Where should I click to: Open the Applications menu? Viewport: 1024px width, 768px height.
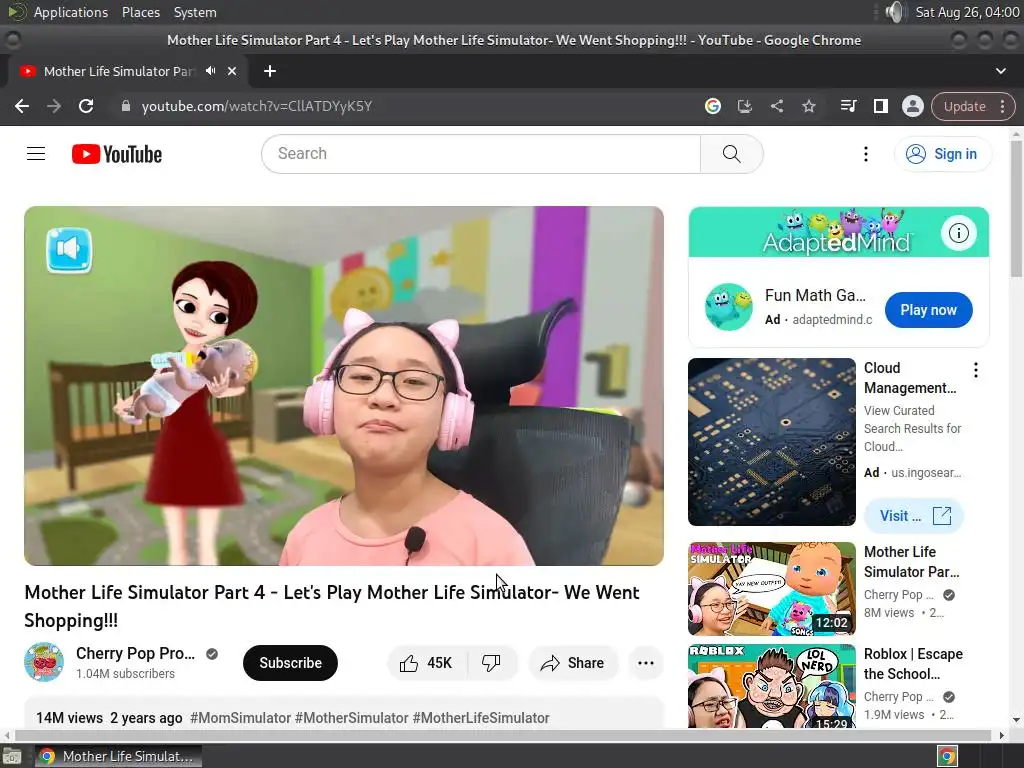click(x=71, y=12)
